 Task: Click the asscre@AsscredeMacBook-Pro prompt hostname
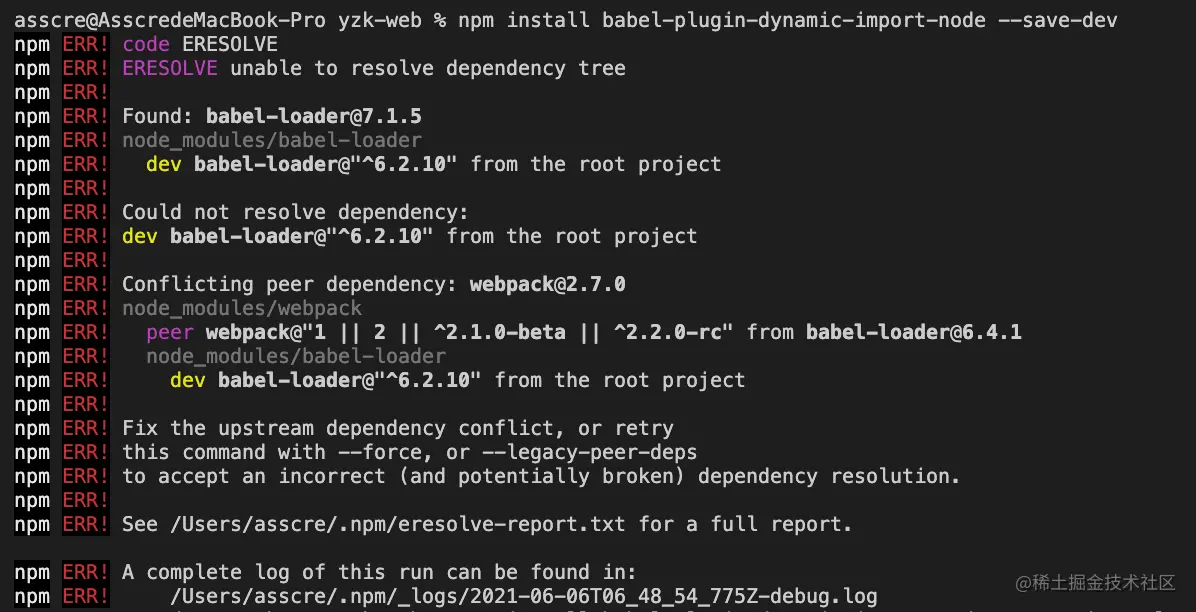pos(169,20)
